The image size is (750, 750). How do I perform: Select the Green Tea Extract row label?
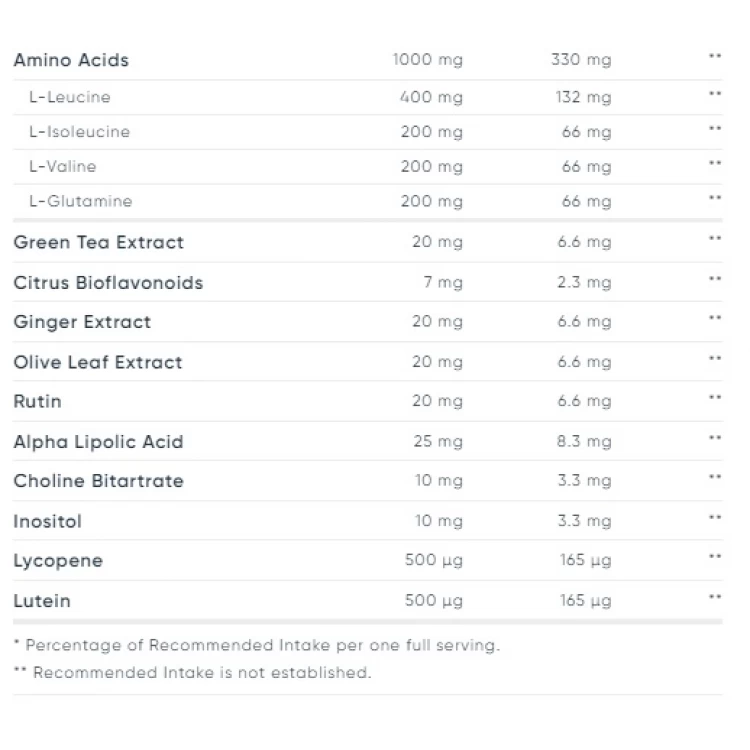click(x=99, y=243)
